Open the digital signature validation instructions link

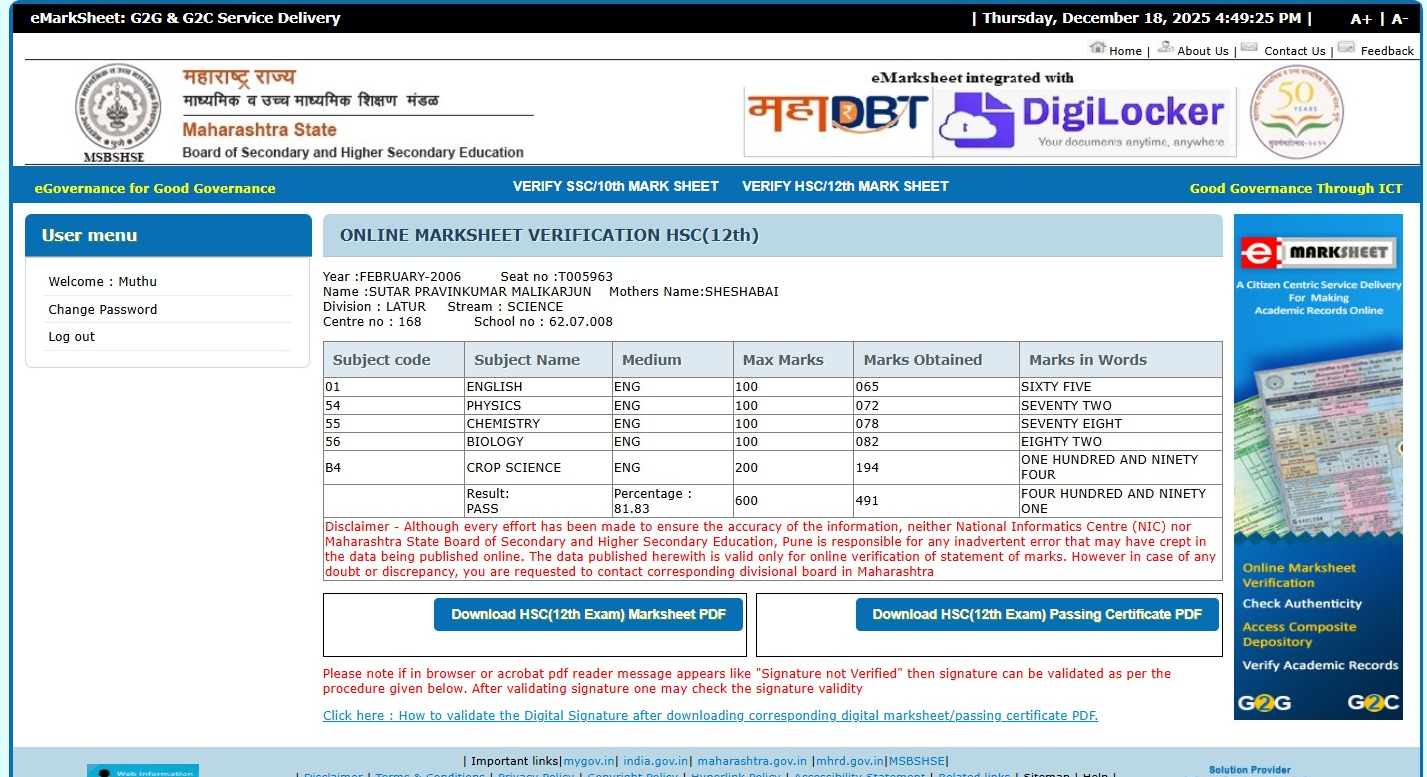tap(710, 716)
